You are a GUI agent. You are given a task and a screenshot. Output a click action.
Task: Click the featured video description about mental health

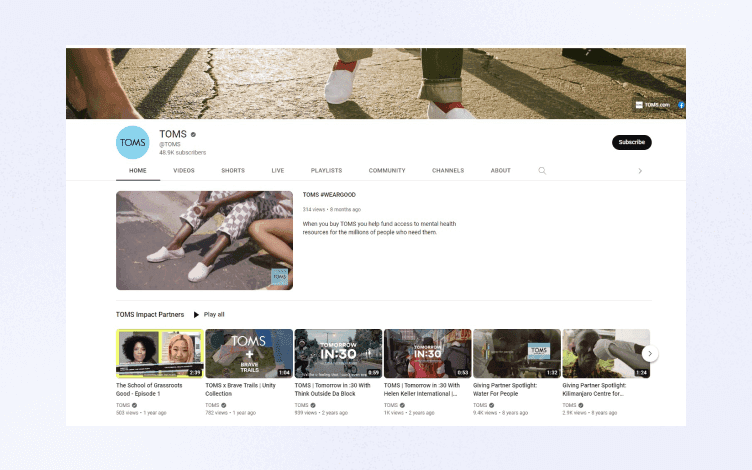click(379, 228)
